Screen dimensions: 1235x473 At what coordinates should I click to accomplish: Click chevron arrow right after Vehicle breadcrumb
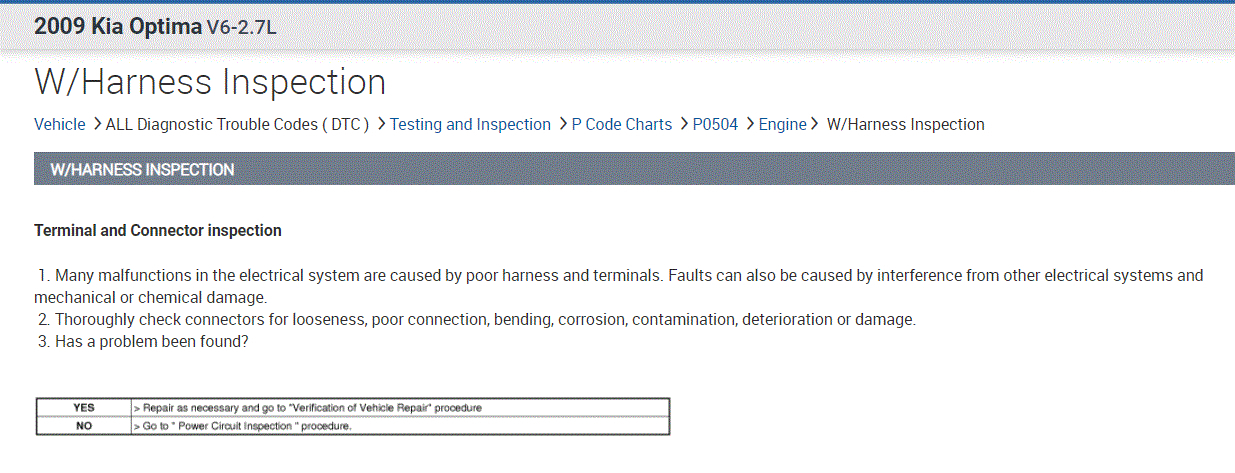point(97,124)
